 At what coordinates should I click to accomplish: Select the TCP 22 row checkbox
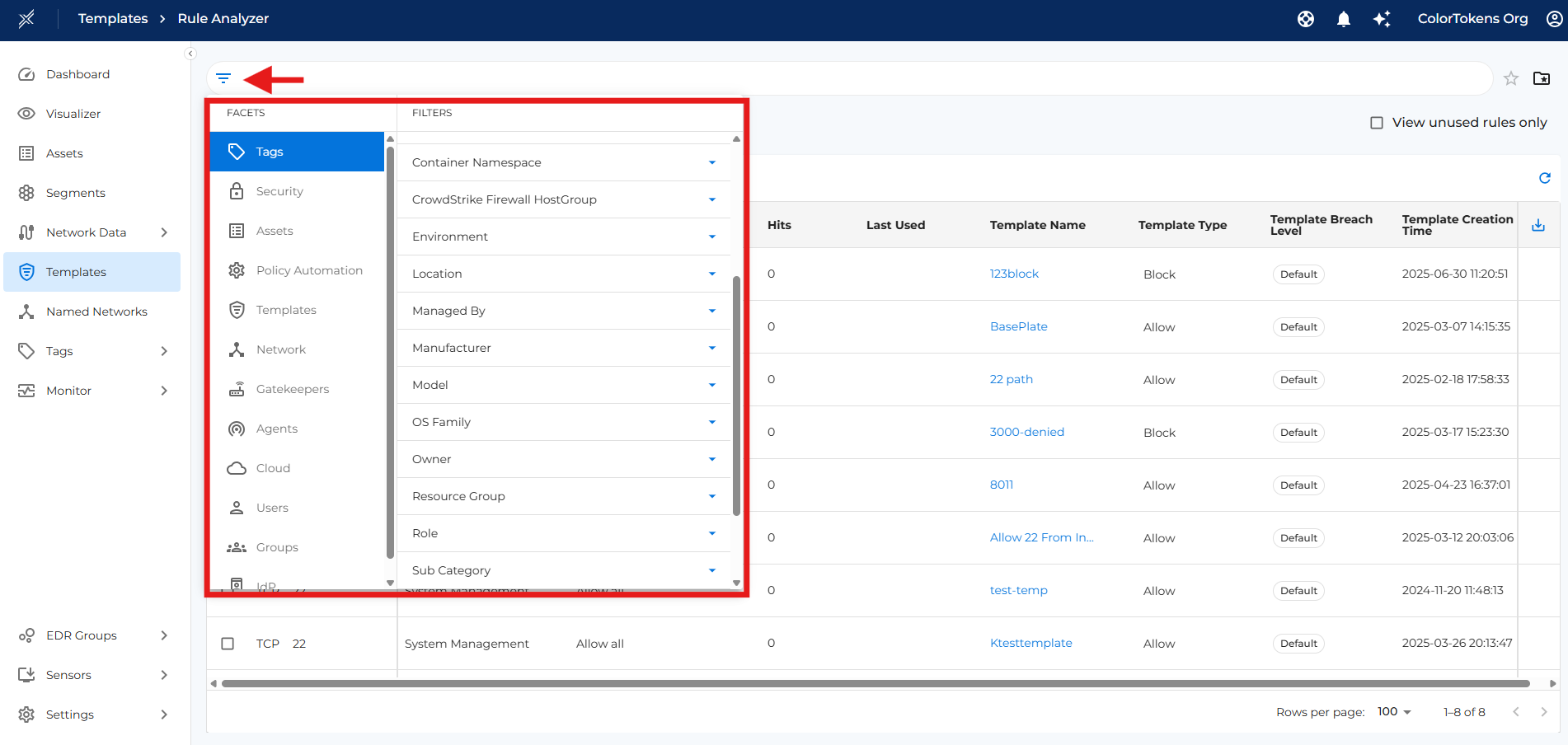[228, 644]
